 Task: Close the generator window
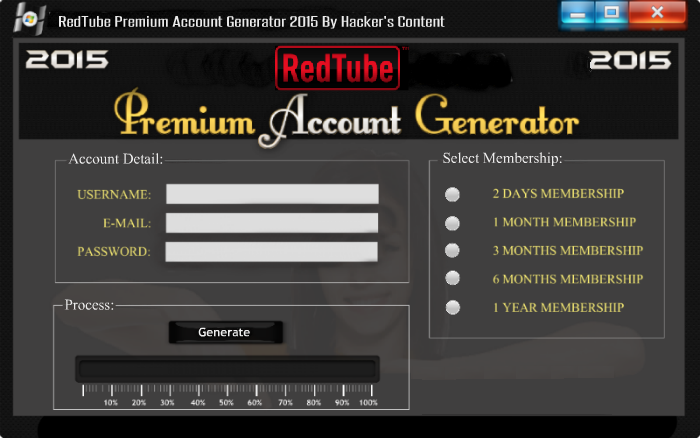657,13
